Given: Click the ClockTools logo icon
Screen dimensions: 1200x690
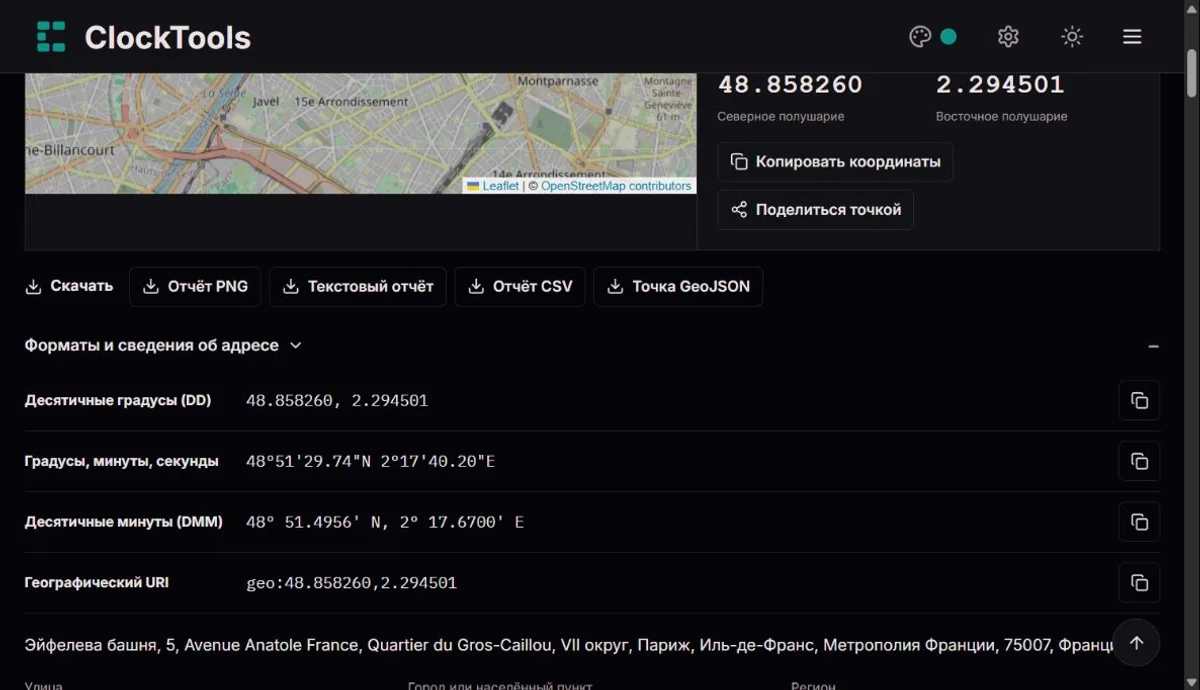Looking at the screenshot, I should [x=51, y=37].
